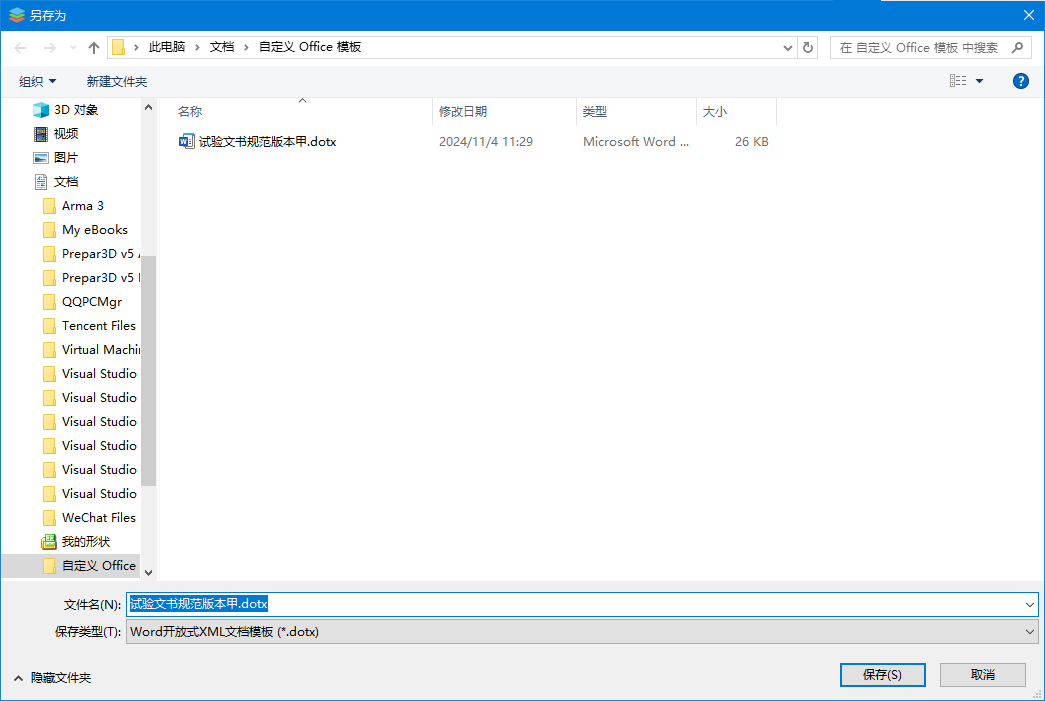
Task: Create a folder with 新建文件夹
Action: tap(117, 81)
